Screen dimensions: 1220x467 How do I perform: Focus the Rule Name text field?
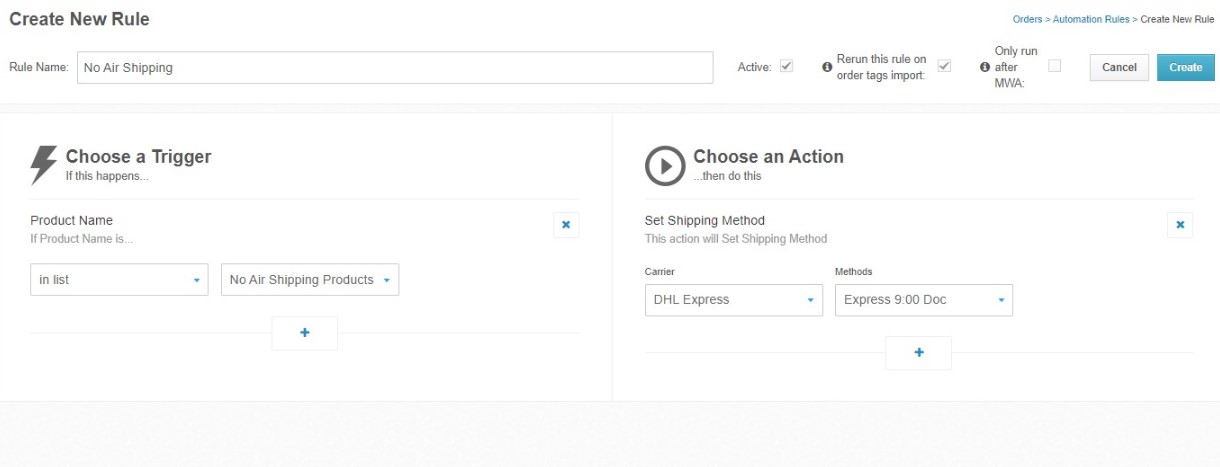(x=395, y=68)
